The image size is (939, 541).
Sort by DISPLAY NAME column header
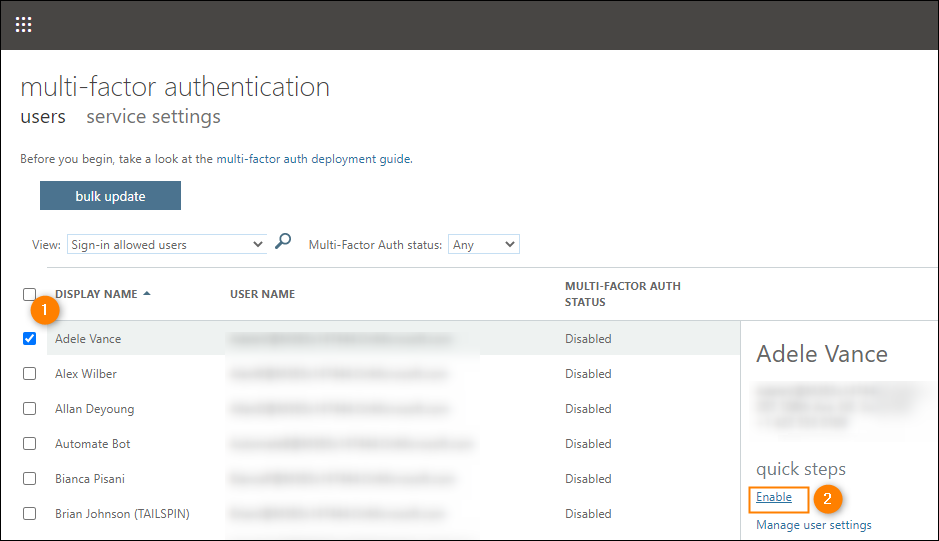point(96,294)
